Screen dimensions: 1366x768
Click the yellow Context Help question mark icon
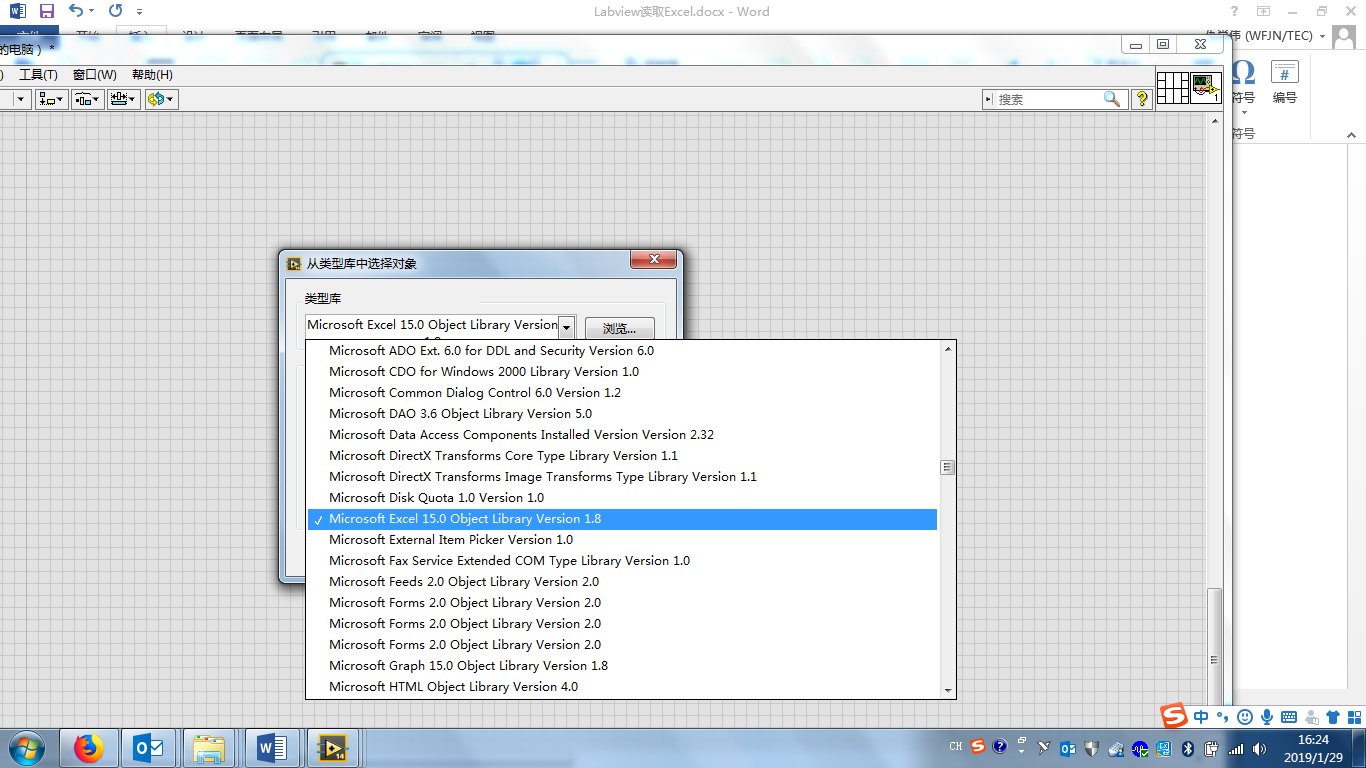click(x=1141, y=99)
